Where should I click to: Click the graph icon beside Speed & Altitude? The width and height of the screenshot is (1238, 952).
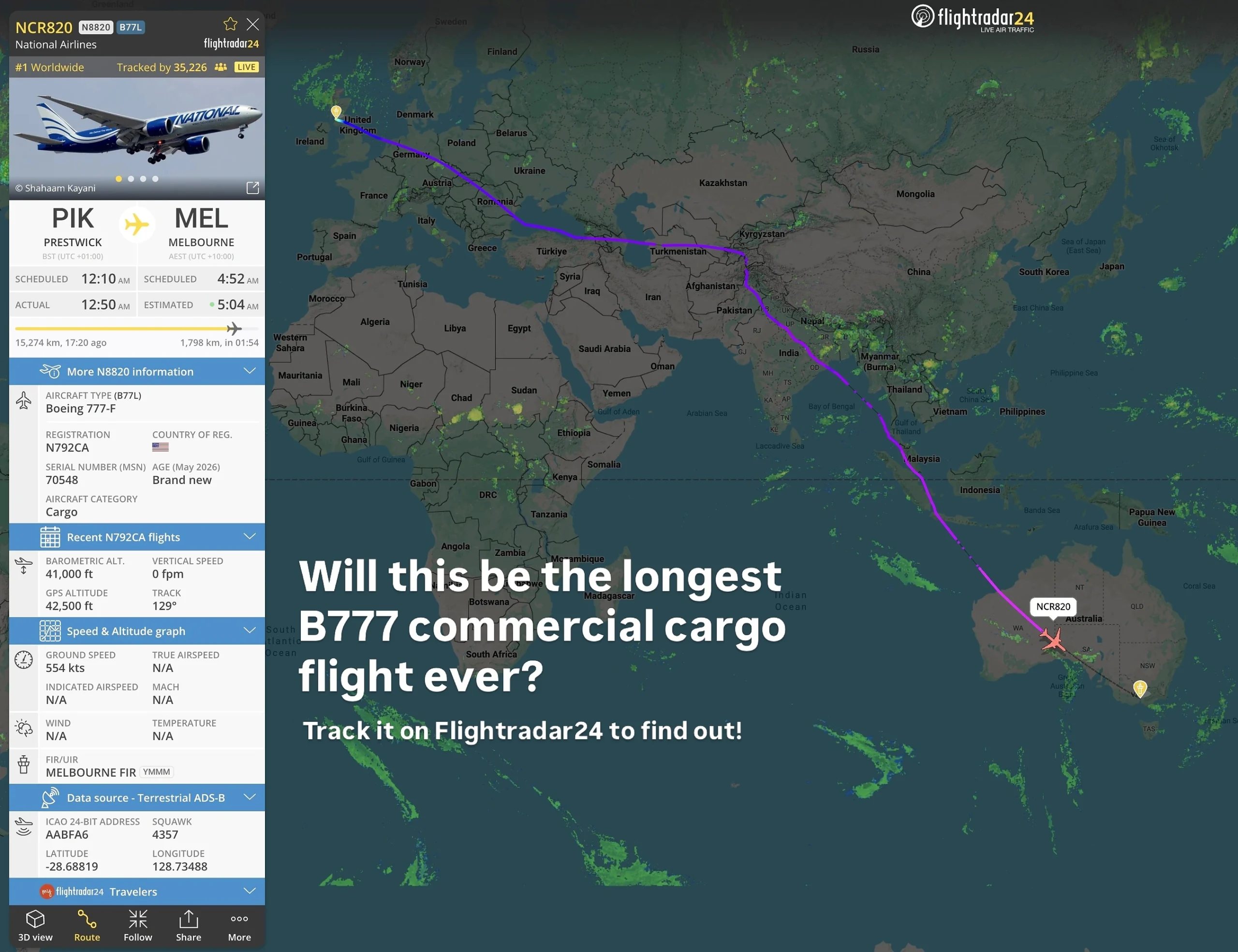pyautogui.click(x=50, y=630)
